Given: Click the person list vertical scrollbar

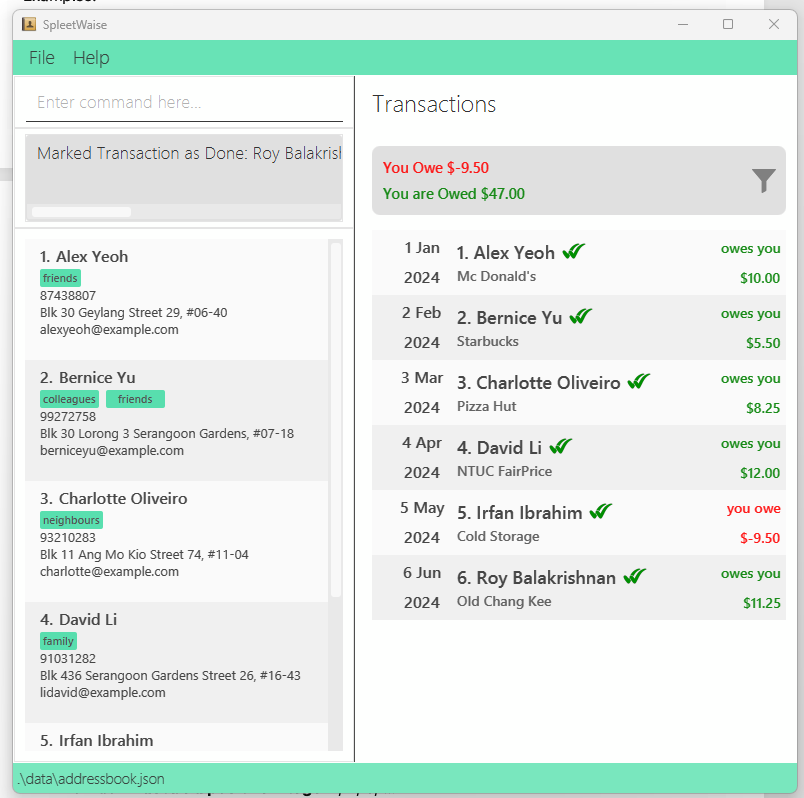Looking at the screenshot, I should click(x=336, y=420).
